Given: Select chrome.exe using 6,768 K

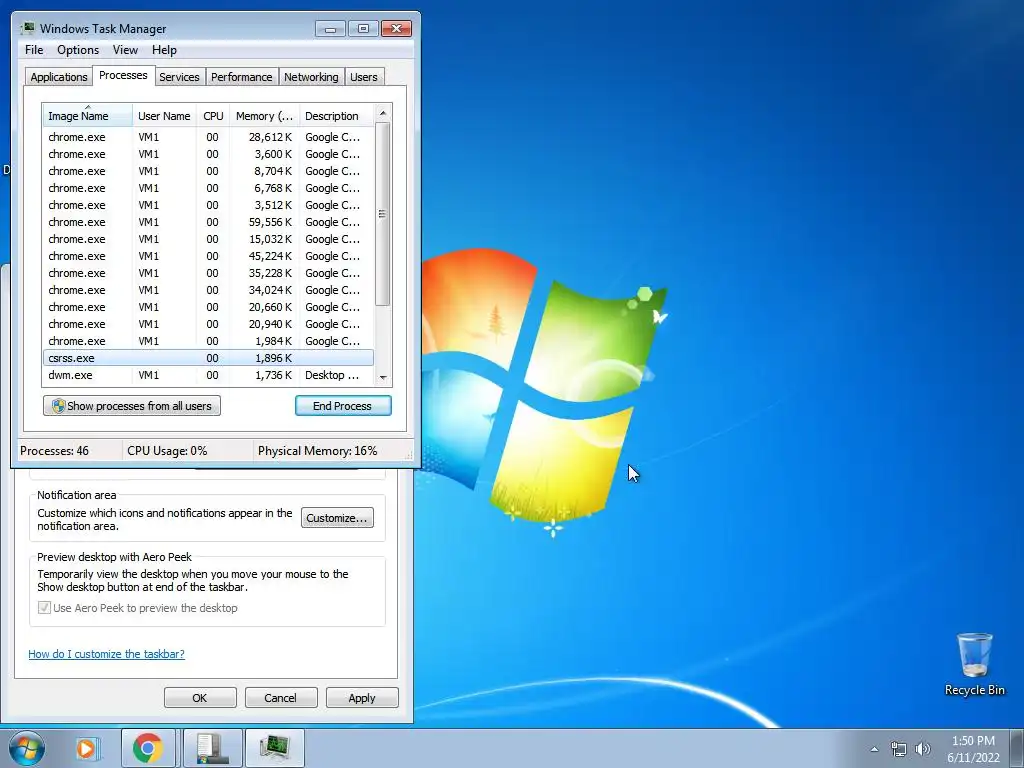Looking at the screenshot, I should coord(208,188).
